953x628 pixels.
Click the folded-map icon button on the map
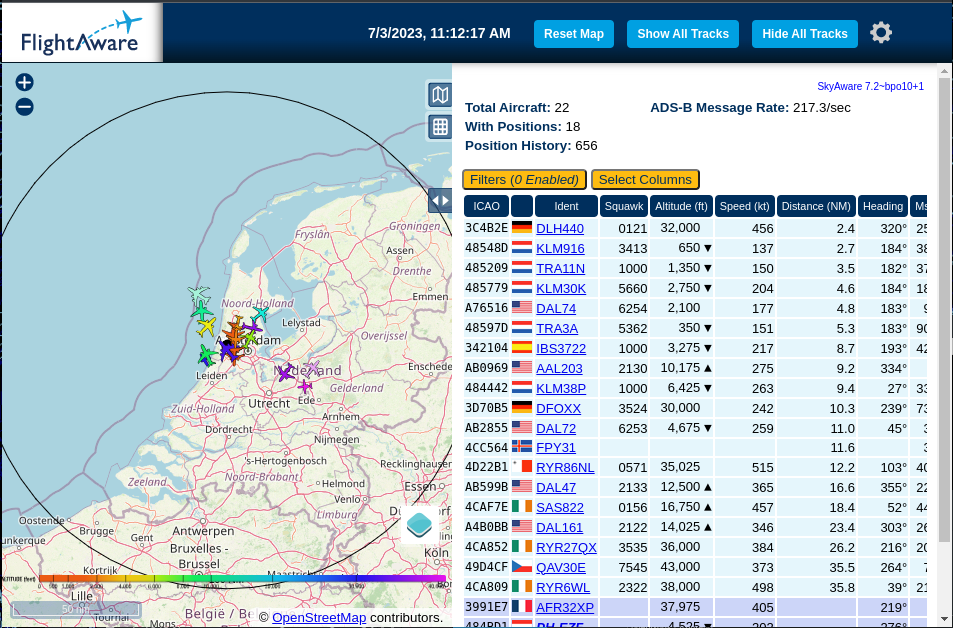439,94
